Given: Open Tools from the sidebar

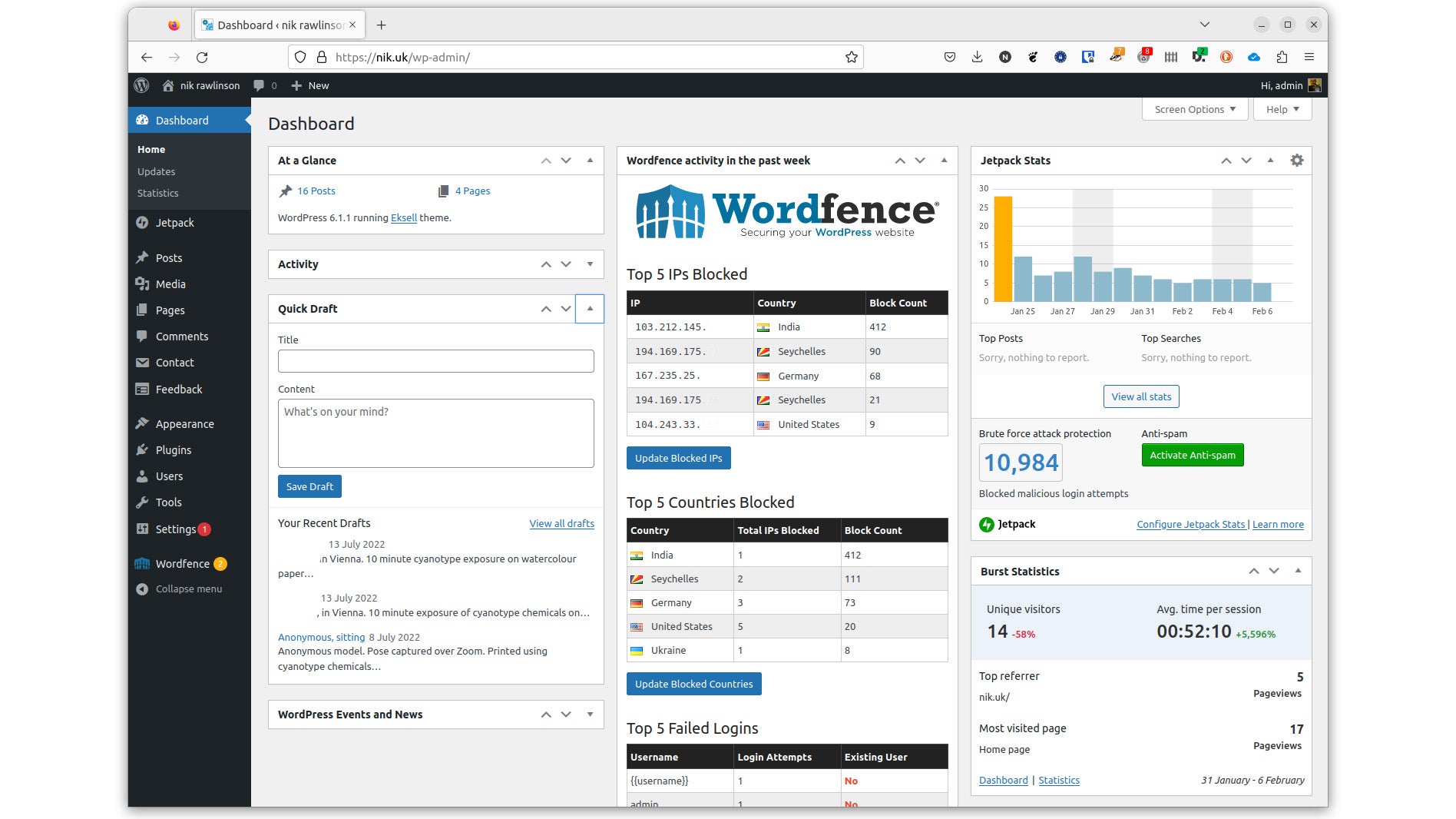Looking at the screenshot, I should point(189,502).
